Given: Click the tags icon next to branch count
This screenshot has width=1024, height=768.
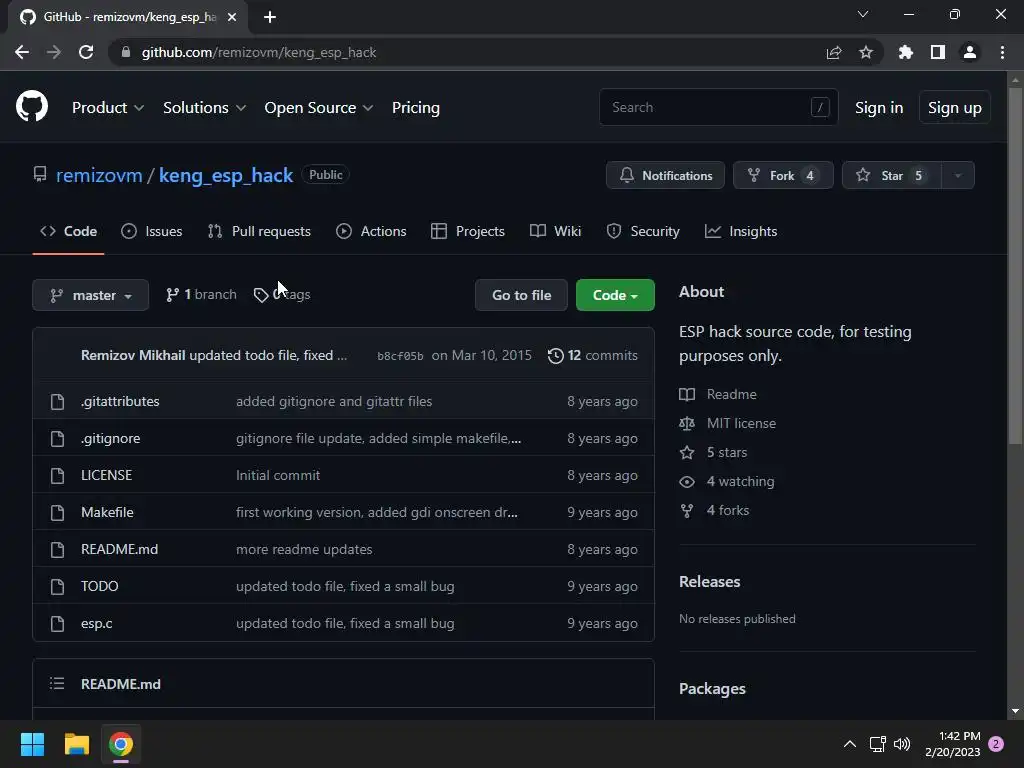Looking at the screenshot, I should coord(261,295).
